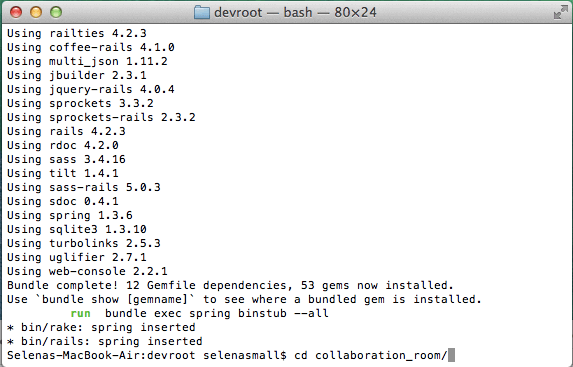Click the 'cd collaboration_room/' command text
The image size is (573, 367).
[371, 355]
